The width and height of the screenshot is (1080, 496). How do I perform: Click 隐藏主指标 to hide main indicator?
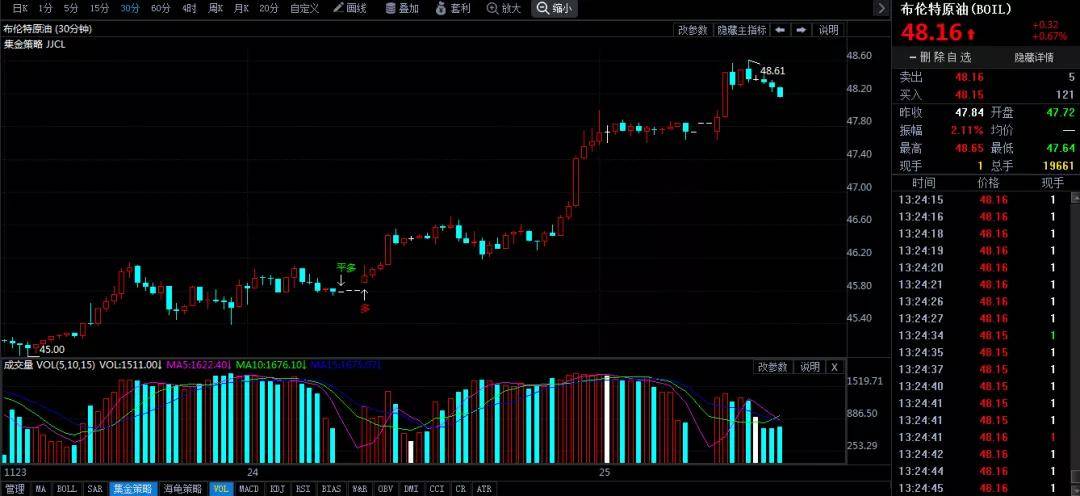(x=741, y=30)
